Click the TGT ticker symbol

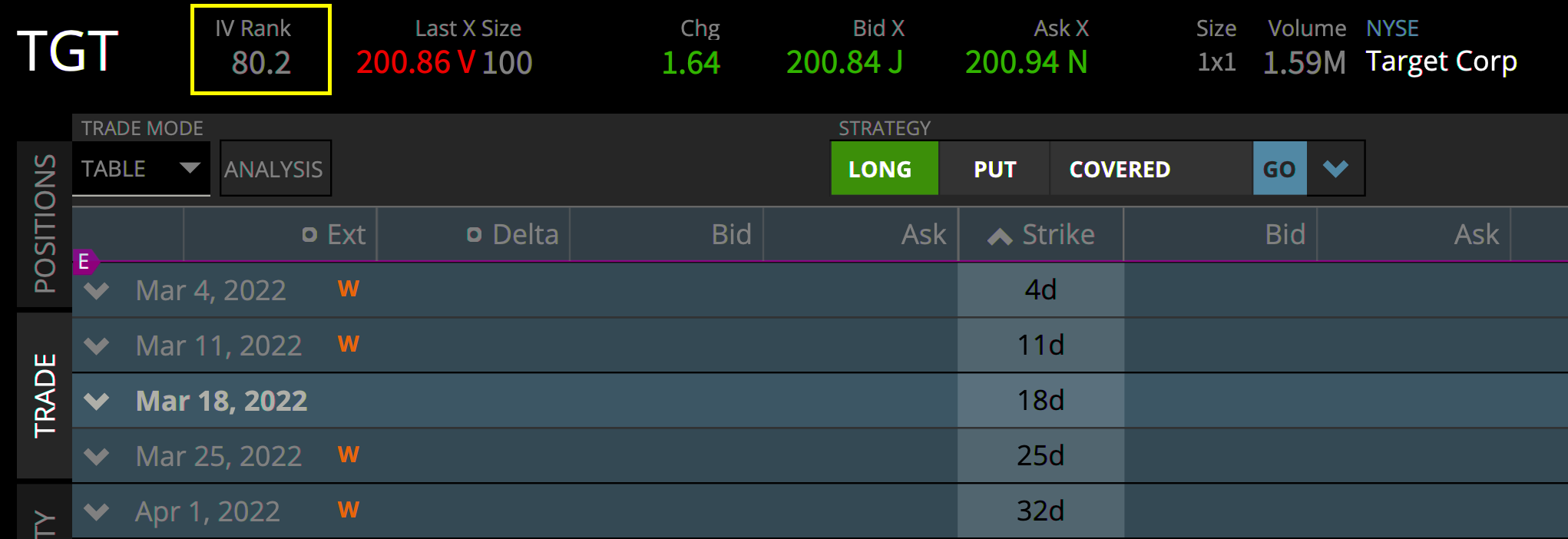point(68,51)
